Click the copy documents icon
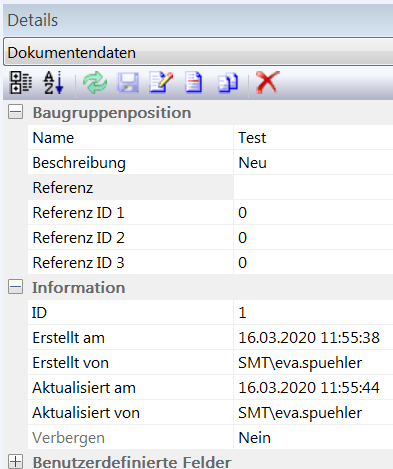 (228, 83)
